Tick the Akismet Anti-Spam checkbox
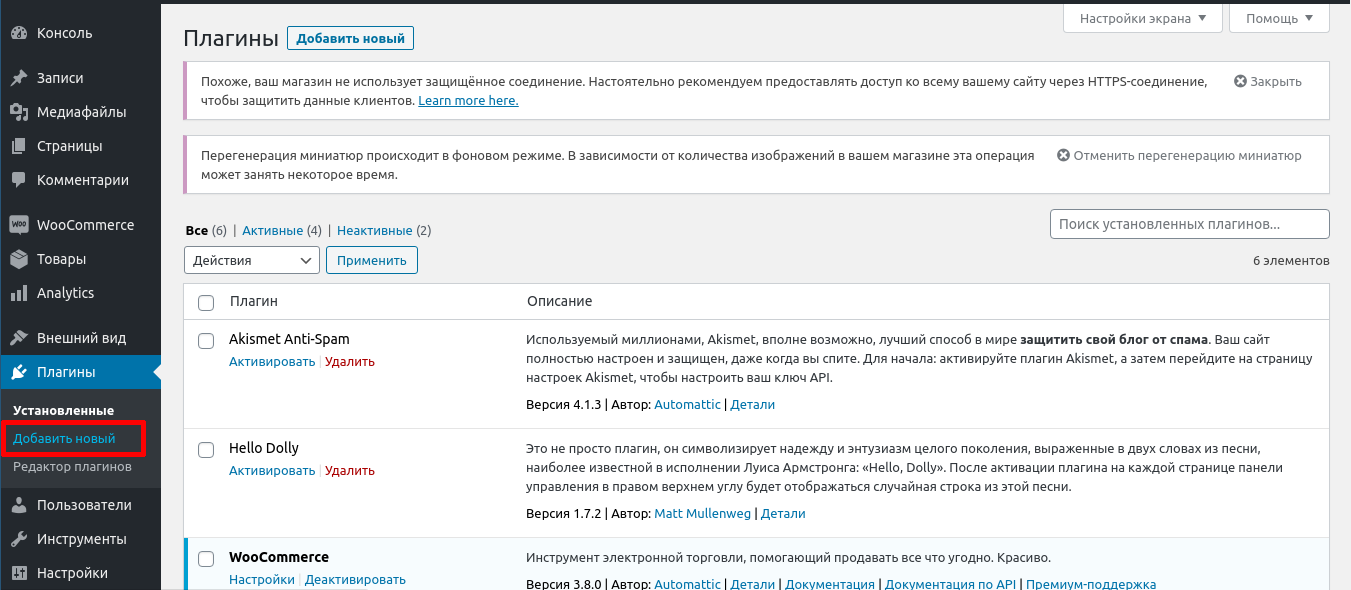1351x590 pixels. click(206, 341)
